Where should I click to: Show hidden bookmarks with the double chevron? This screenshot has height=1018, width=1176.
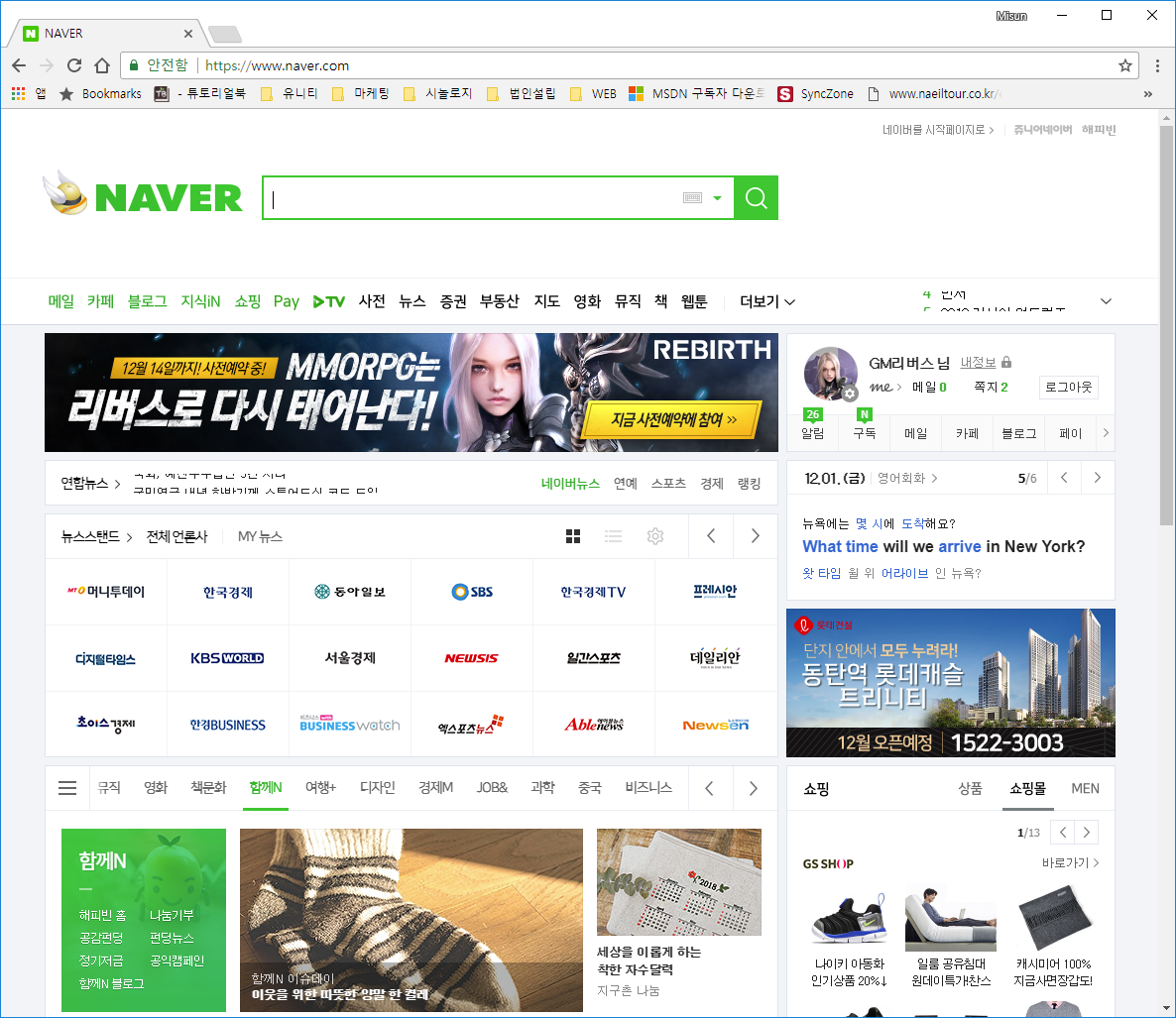[1147, 94]
